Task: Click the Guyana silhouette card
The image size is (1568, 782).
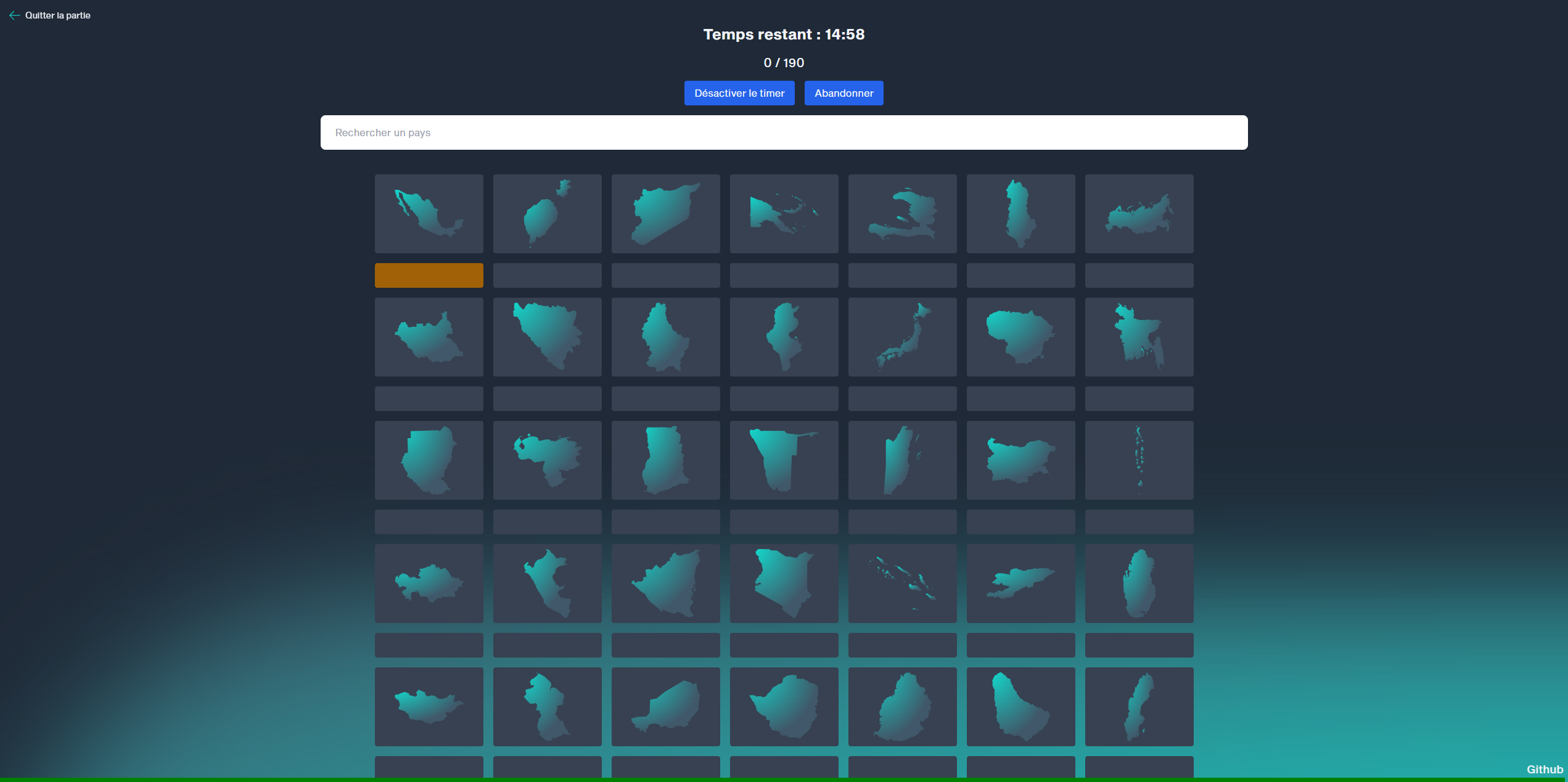Action: [548, 707]
